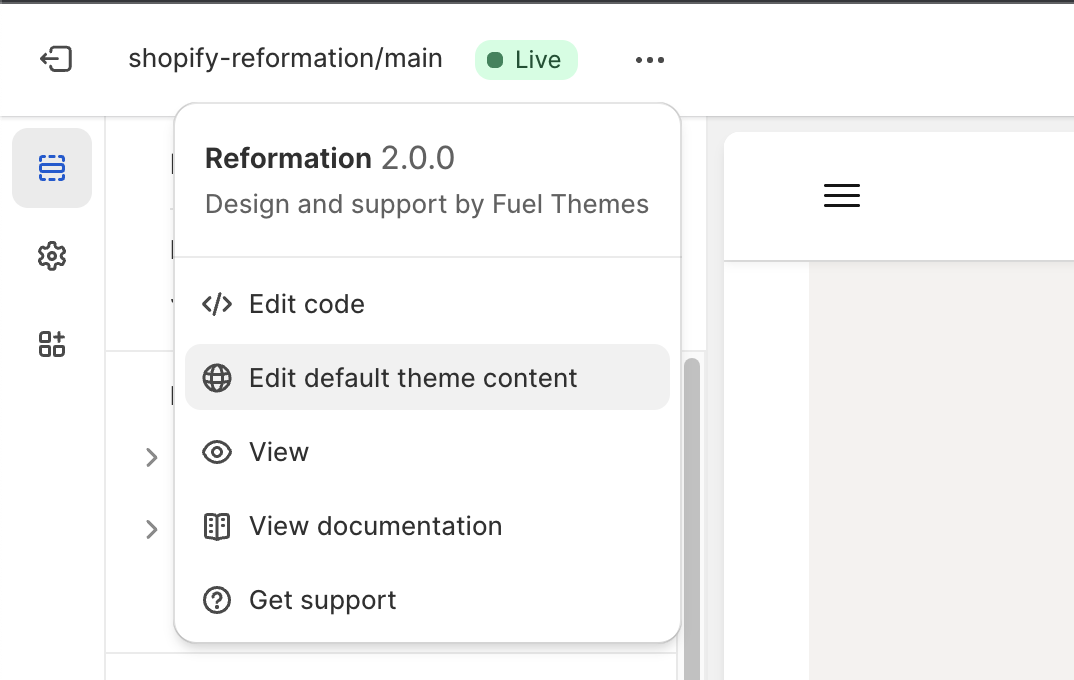Open the hamburger menu in the theme preview

[841, 195]
